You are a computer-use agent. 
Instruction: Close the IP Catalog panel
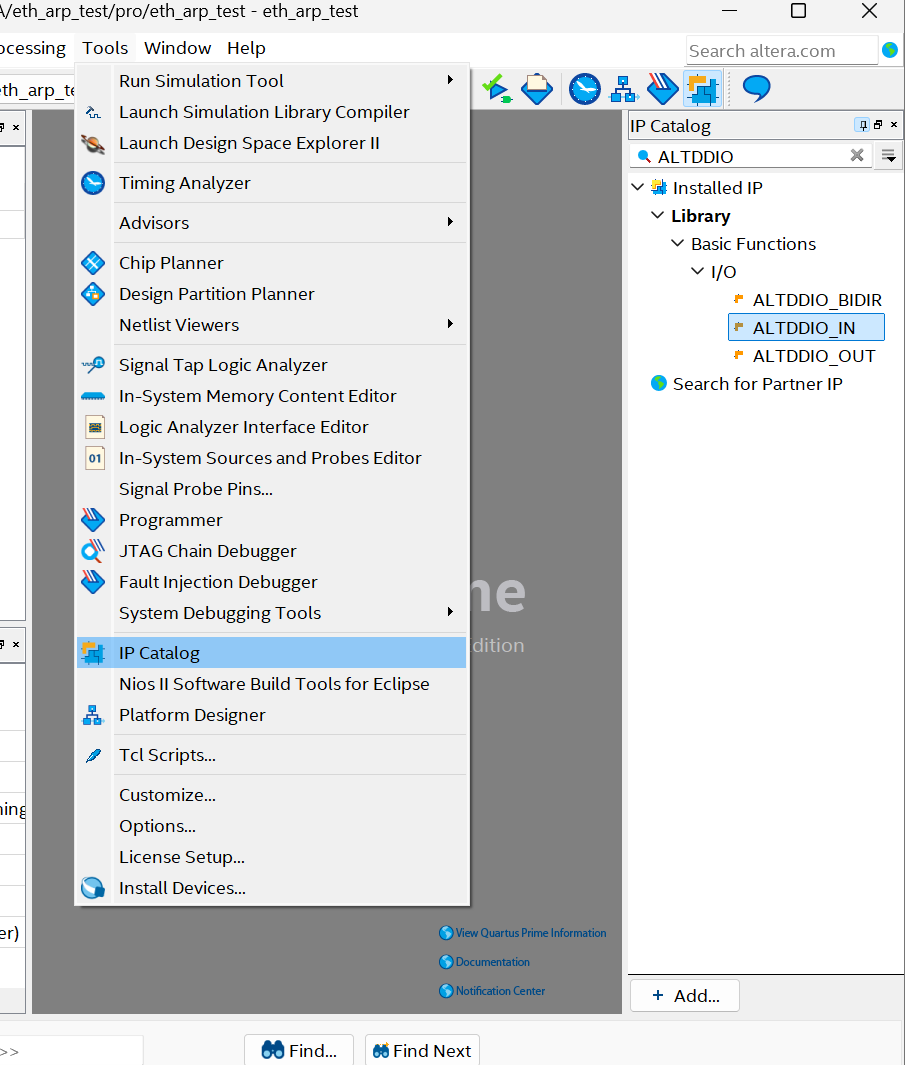click(x=894, y=125)
